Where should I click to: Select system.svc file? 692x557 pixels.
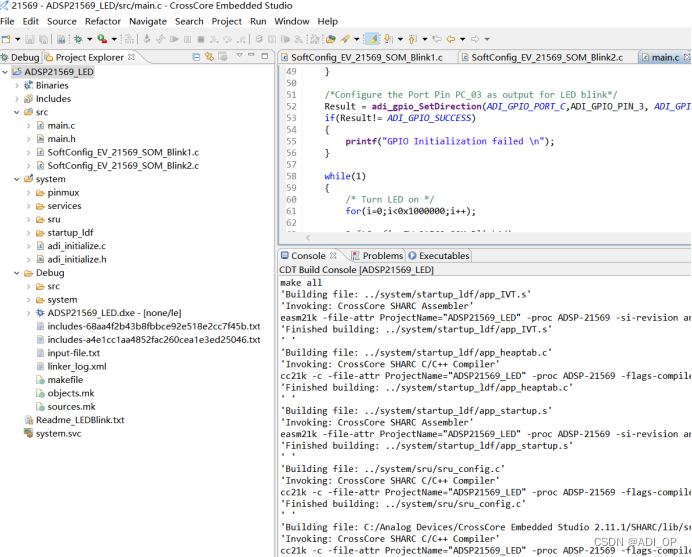click(x=58, y=434)
